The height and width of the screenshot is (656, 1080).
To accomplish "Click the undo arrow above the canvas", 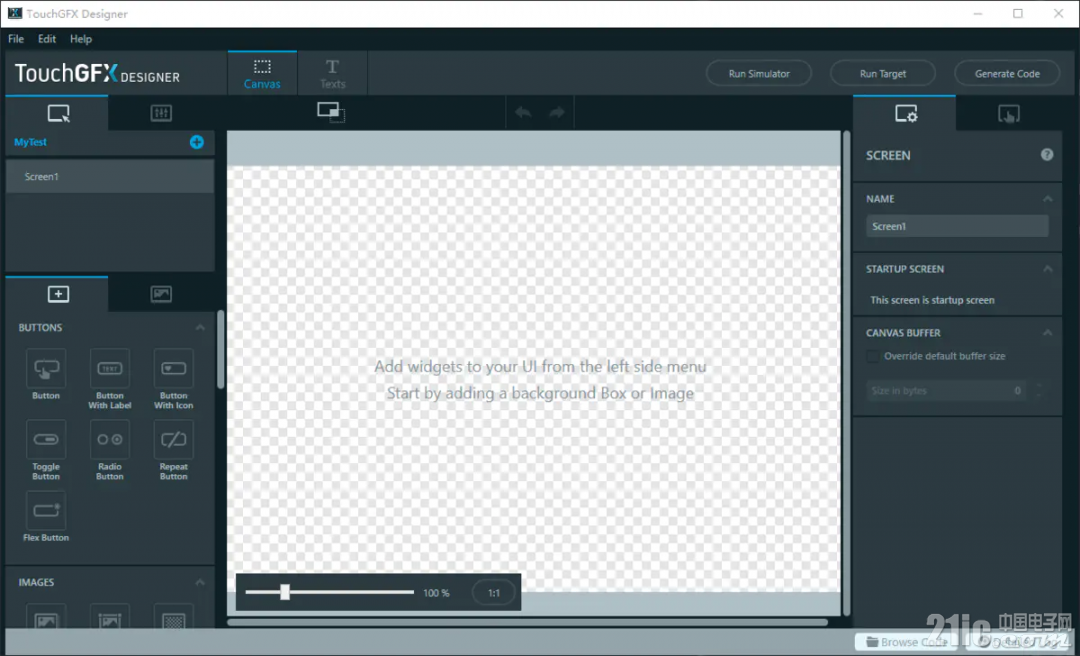I will [523, 112].
